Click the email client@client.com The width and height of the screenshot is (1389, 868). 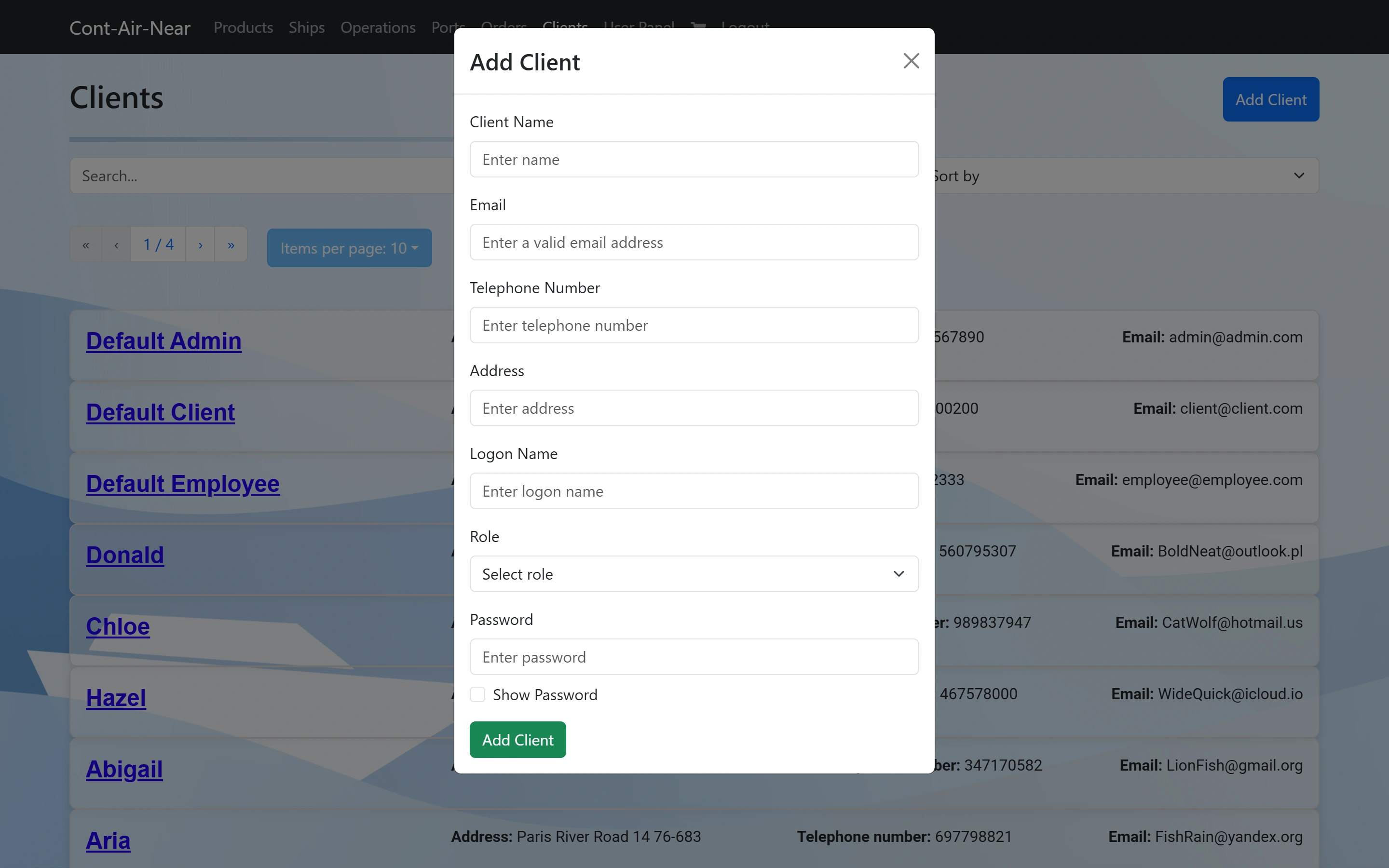click(x=1241, y=408)
